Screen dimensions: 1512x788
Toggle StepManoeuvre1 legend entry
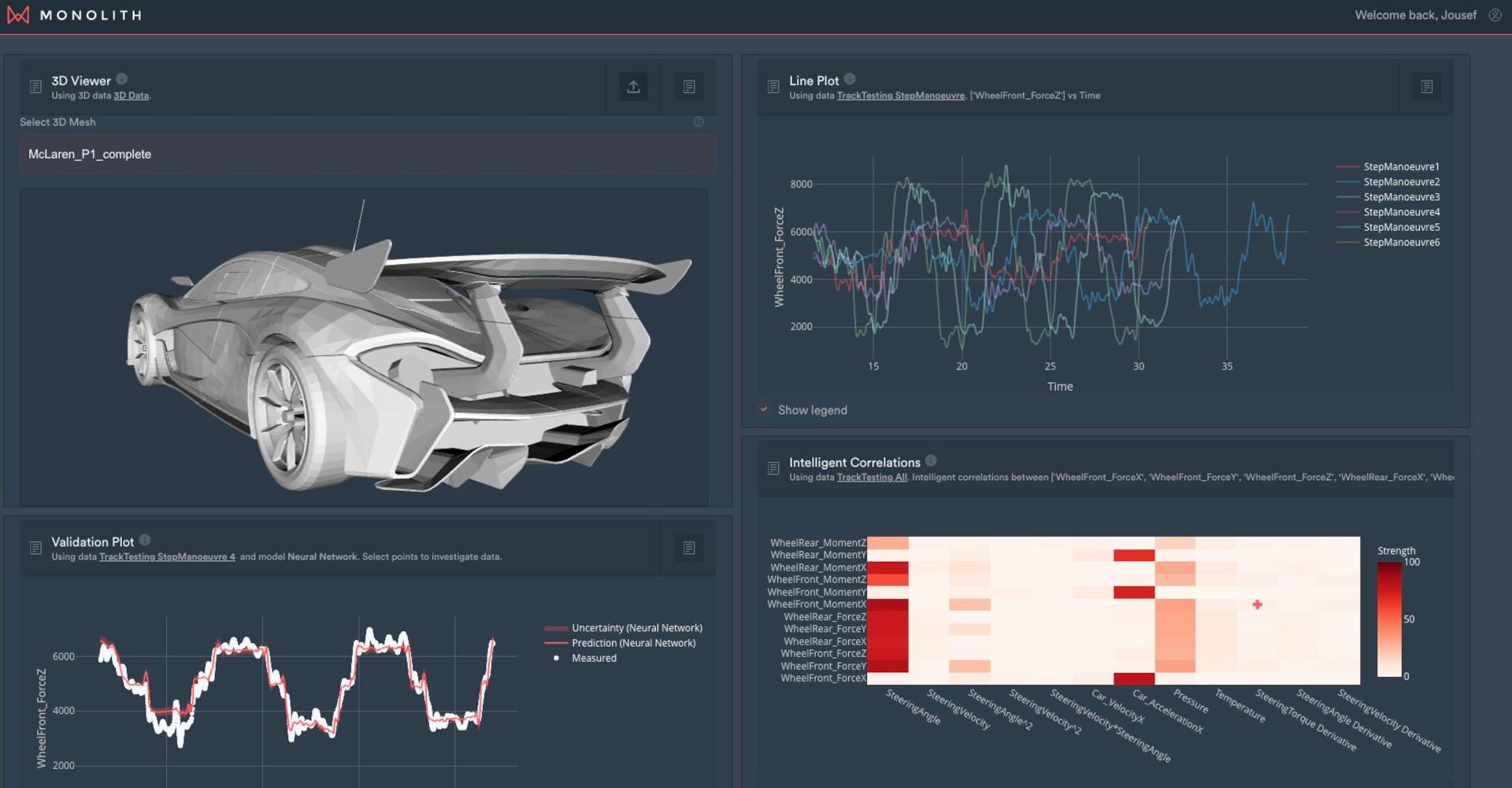point(1388,166)
